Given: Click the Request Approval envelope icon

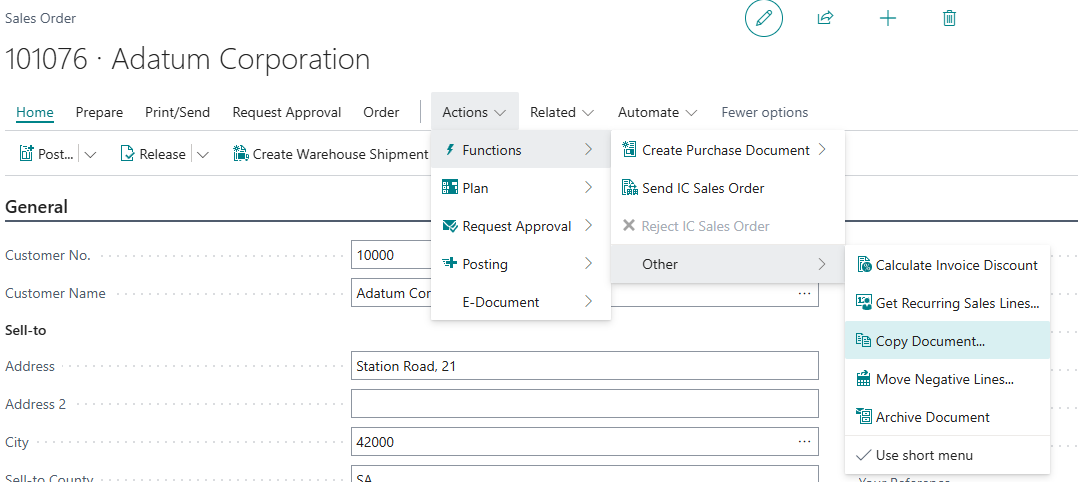Looking at the screenshot, I should coord(450,226).
